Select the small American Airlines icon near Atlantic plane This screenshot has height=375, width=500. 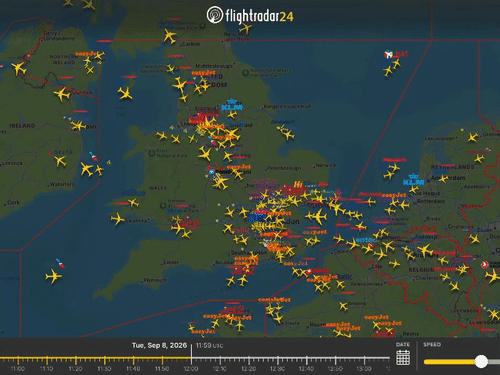pos(60,263)
